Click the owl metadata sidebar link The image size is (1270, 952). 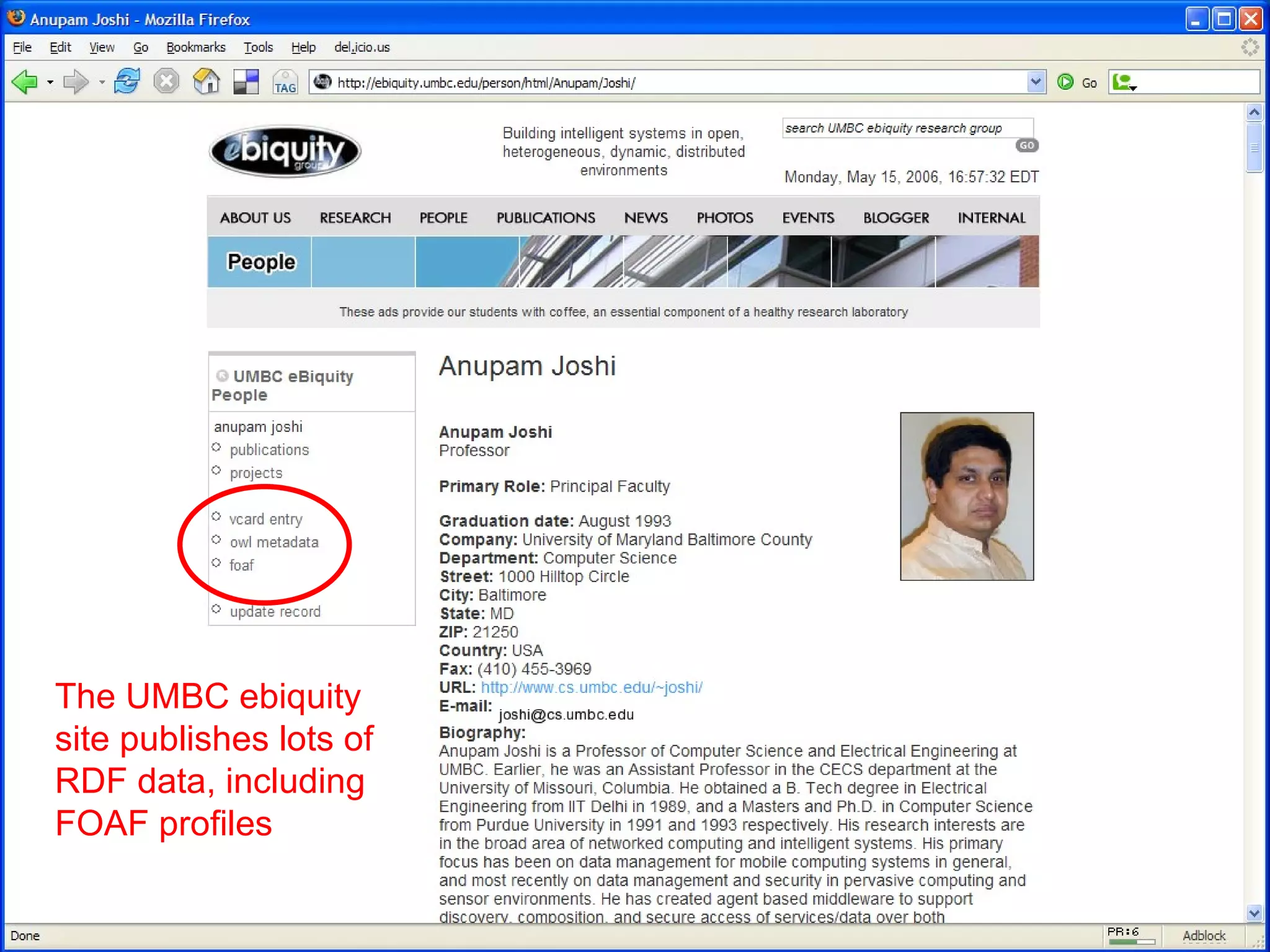click(273, 542)
